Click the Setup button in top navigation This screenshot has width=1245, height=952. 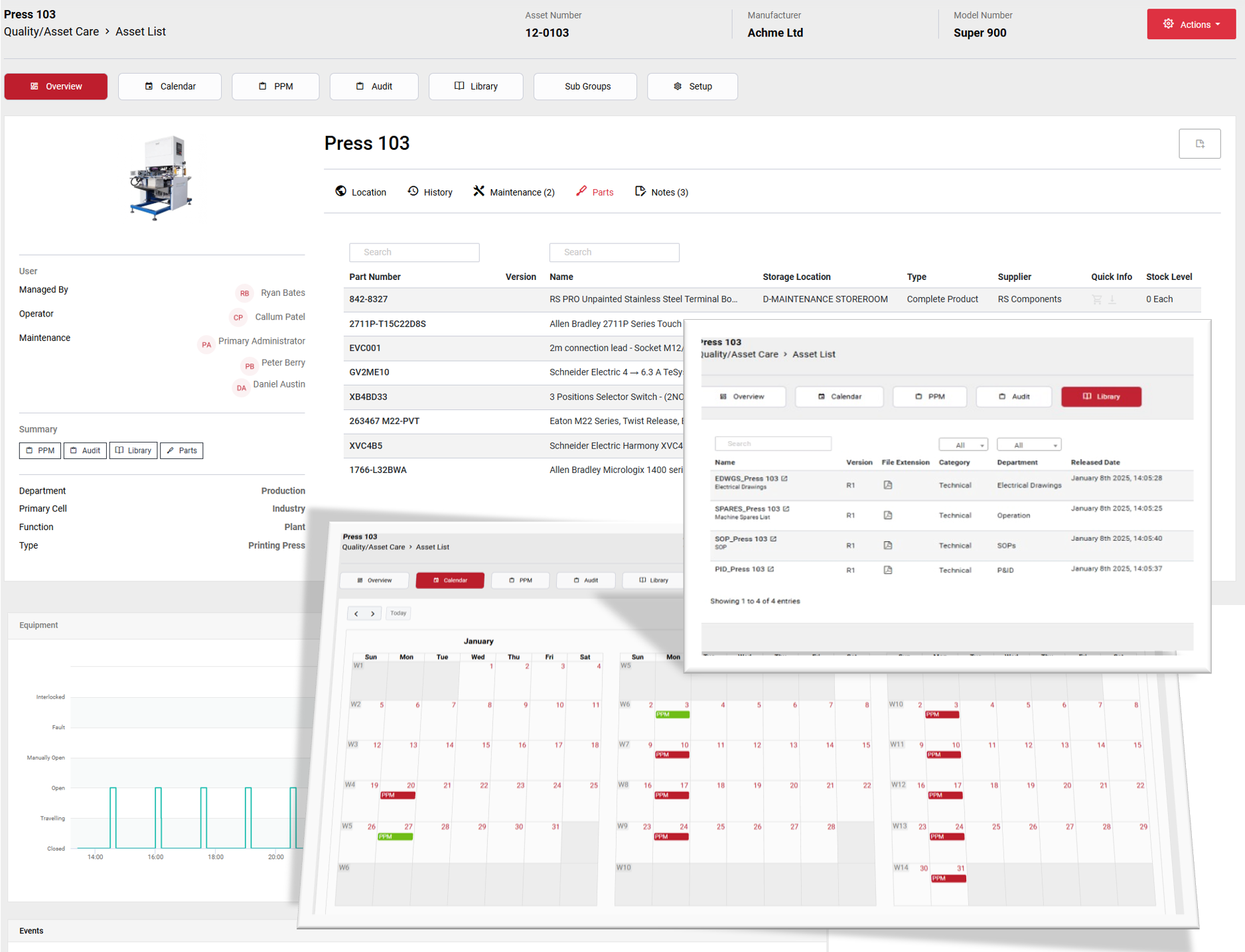(x=692, y=87)
